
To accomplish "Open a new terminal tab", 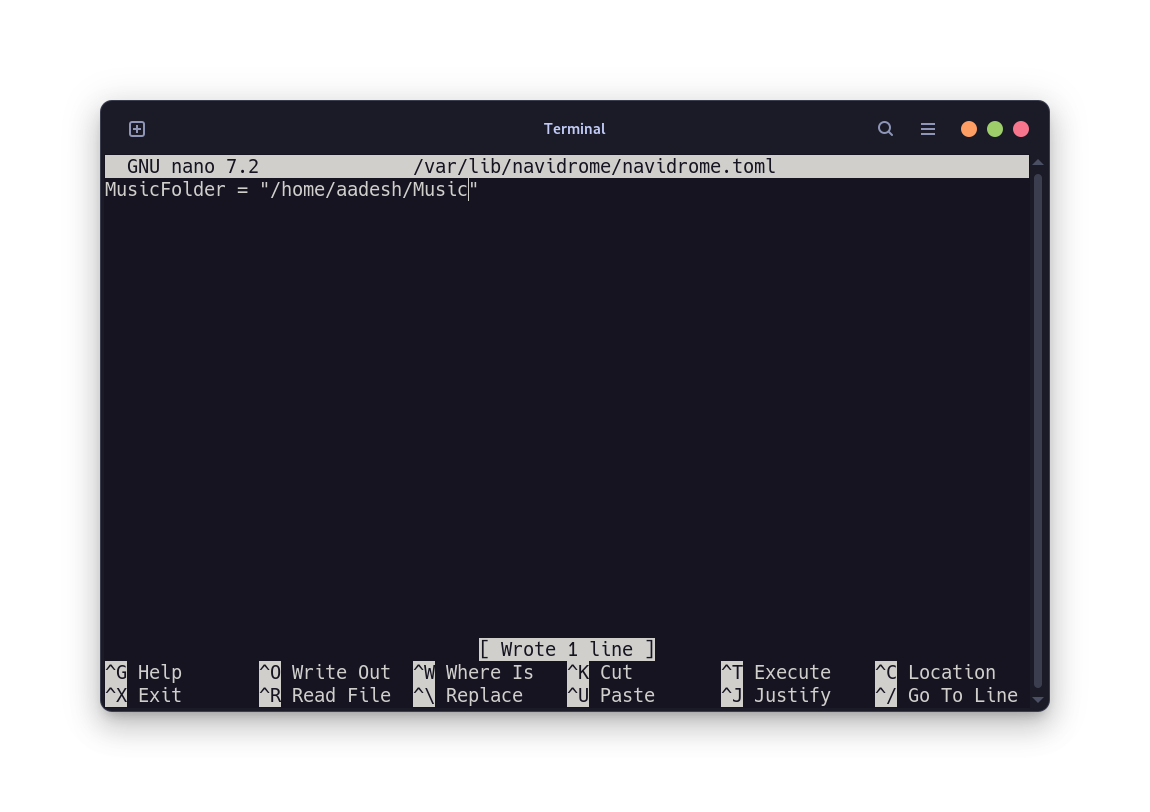I will (x=136, y=128).
